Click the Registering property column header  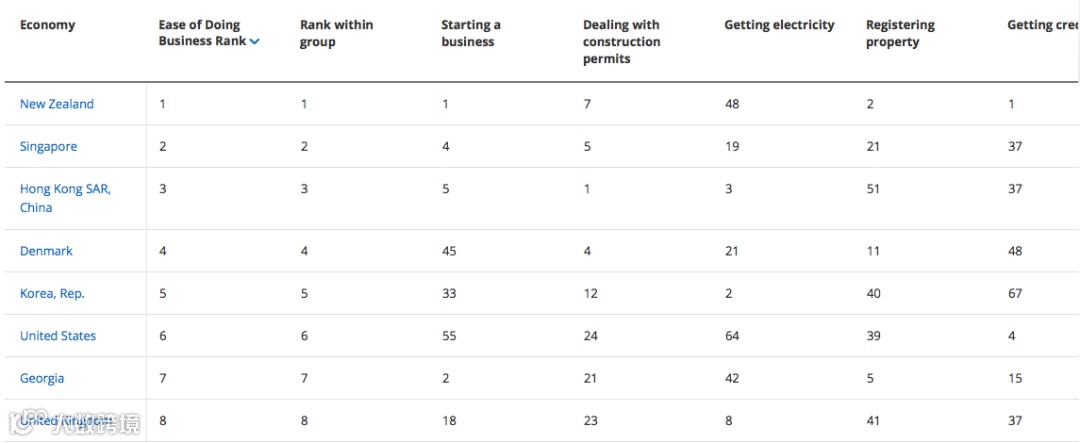(x=900, y=33)
